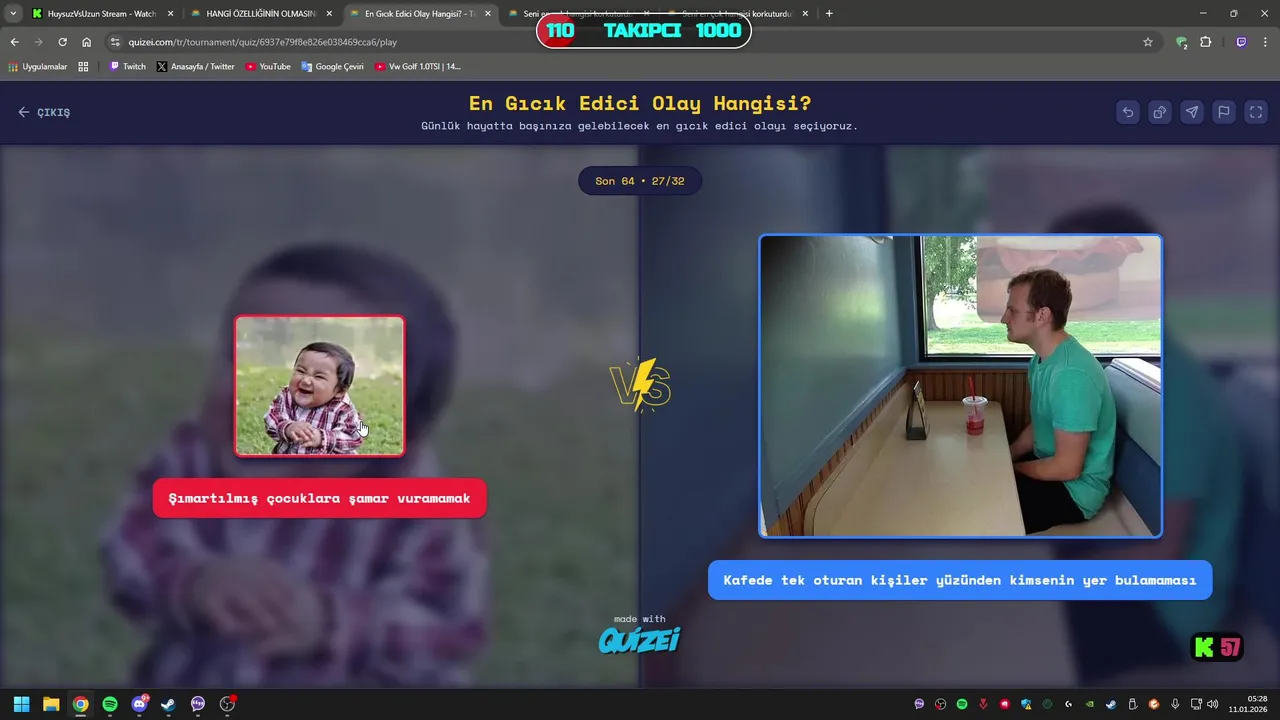Reload the page with the refresh icon
Viewport: 1280px width, 720px height.
point(62,42)
